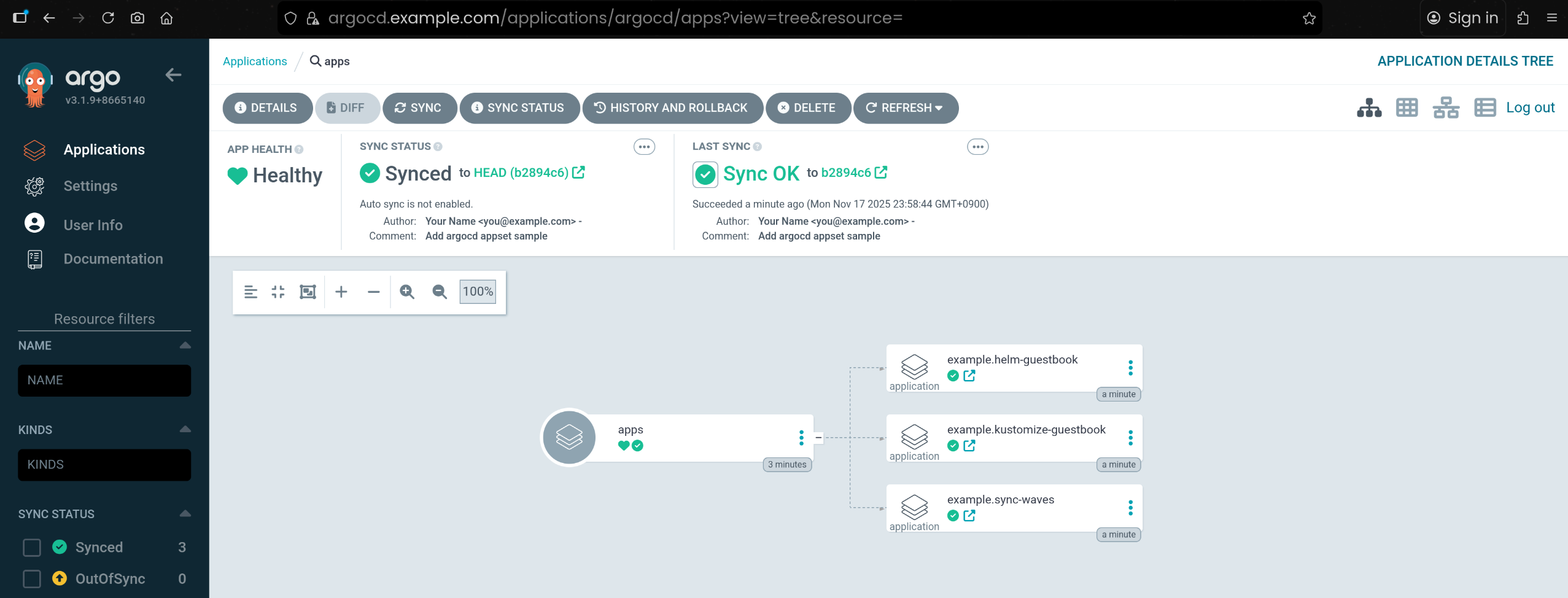Open example.kustomize-guestbook kebab menu
Image resolution: width=1568 pixels, height=598 pixels.
pyautogui.click(x=1130, y=438)
